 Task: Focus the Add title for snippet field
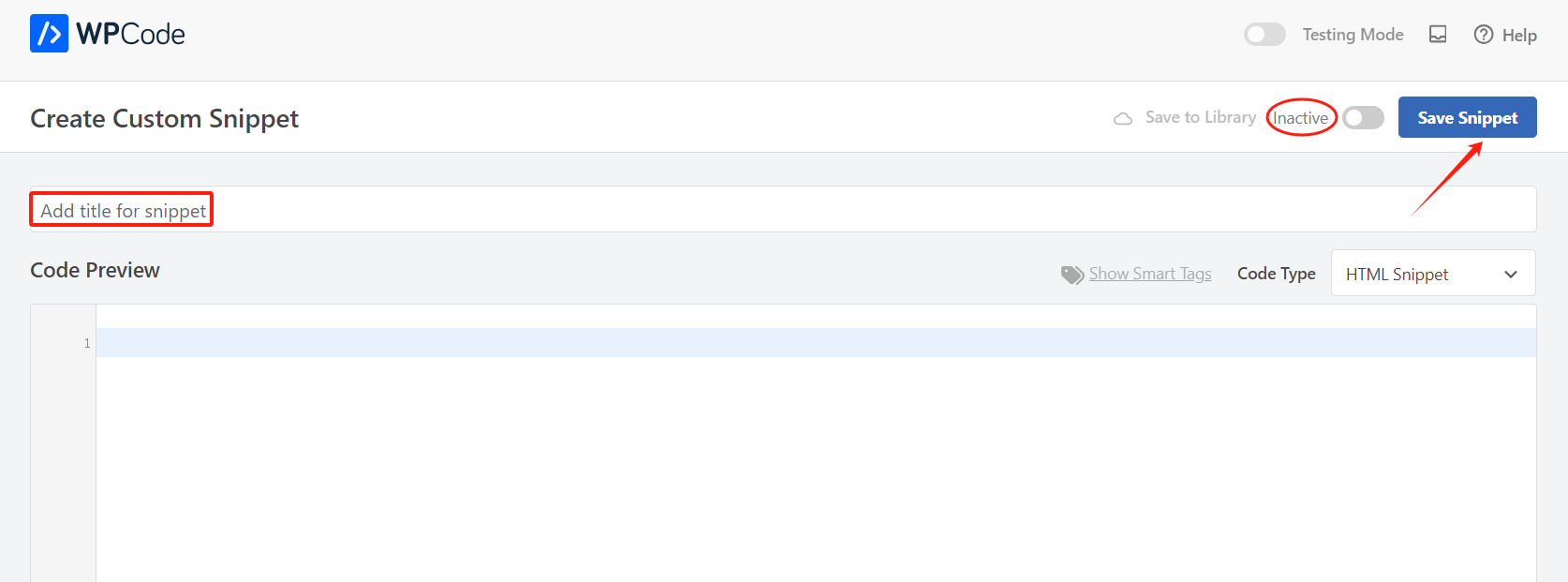coord(749,210)
